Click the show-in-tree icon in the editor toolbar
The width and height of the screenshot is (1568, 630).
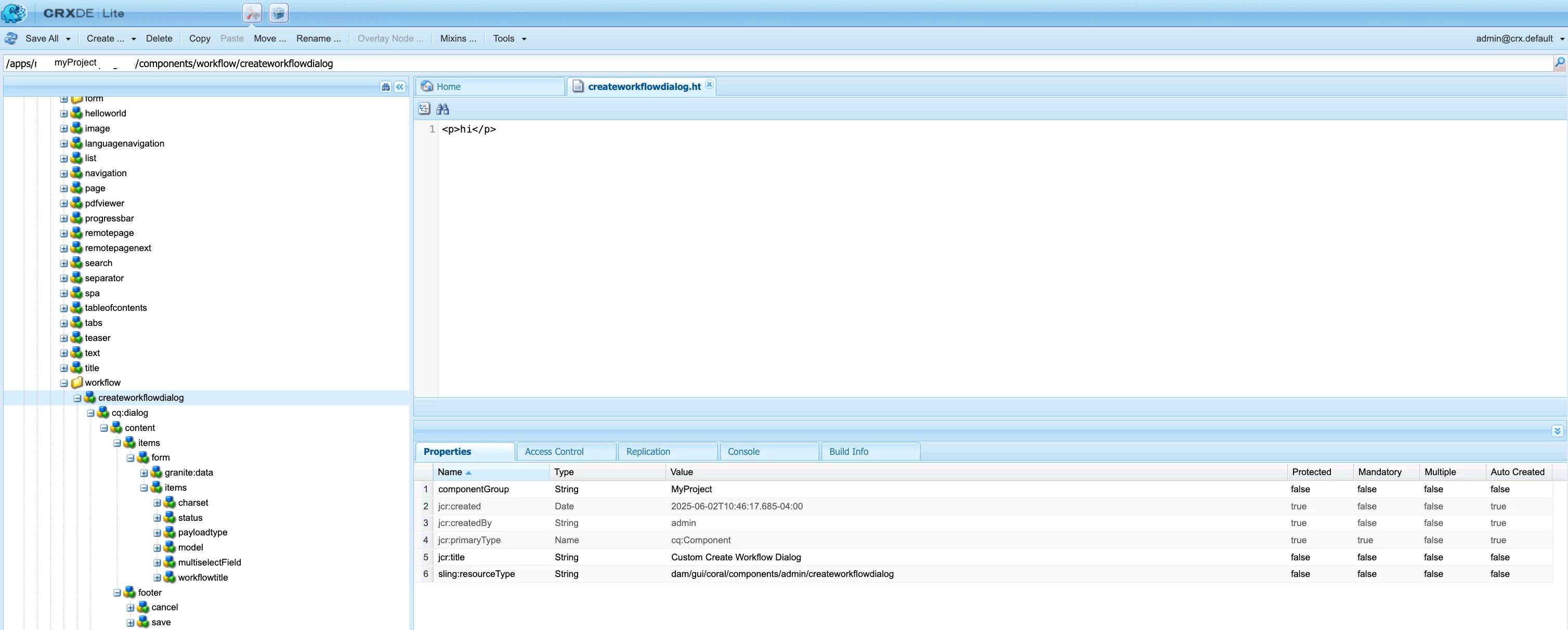[424, 109]
